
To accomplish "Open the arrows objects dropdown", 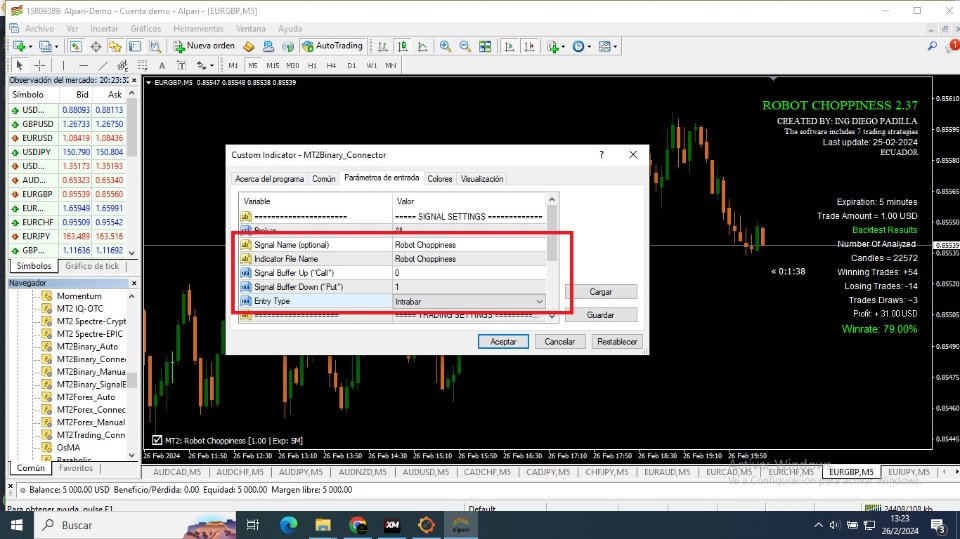I will tap(204, 65).
